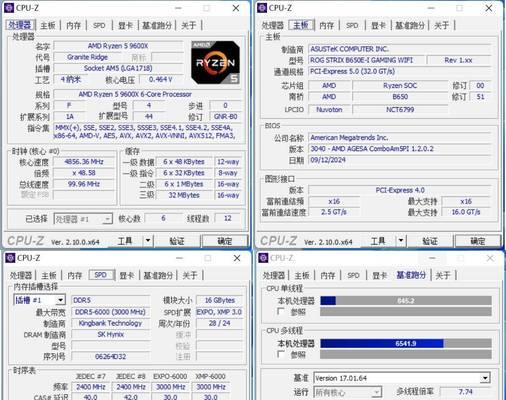Click the bus speed value 99.96 MHz
This screenshot has width=506, height=400.
click(x=84, y=184)
